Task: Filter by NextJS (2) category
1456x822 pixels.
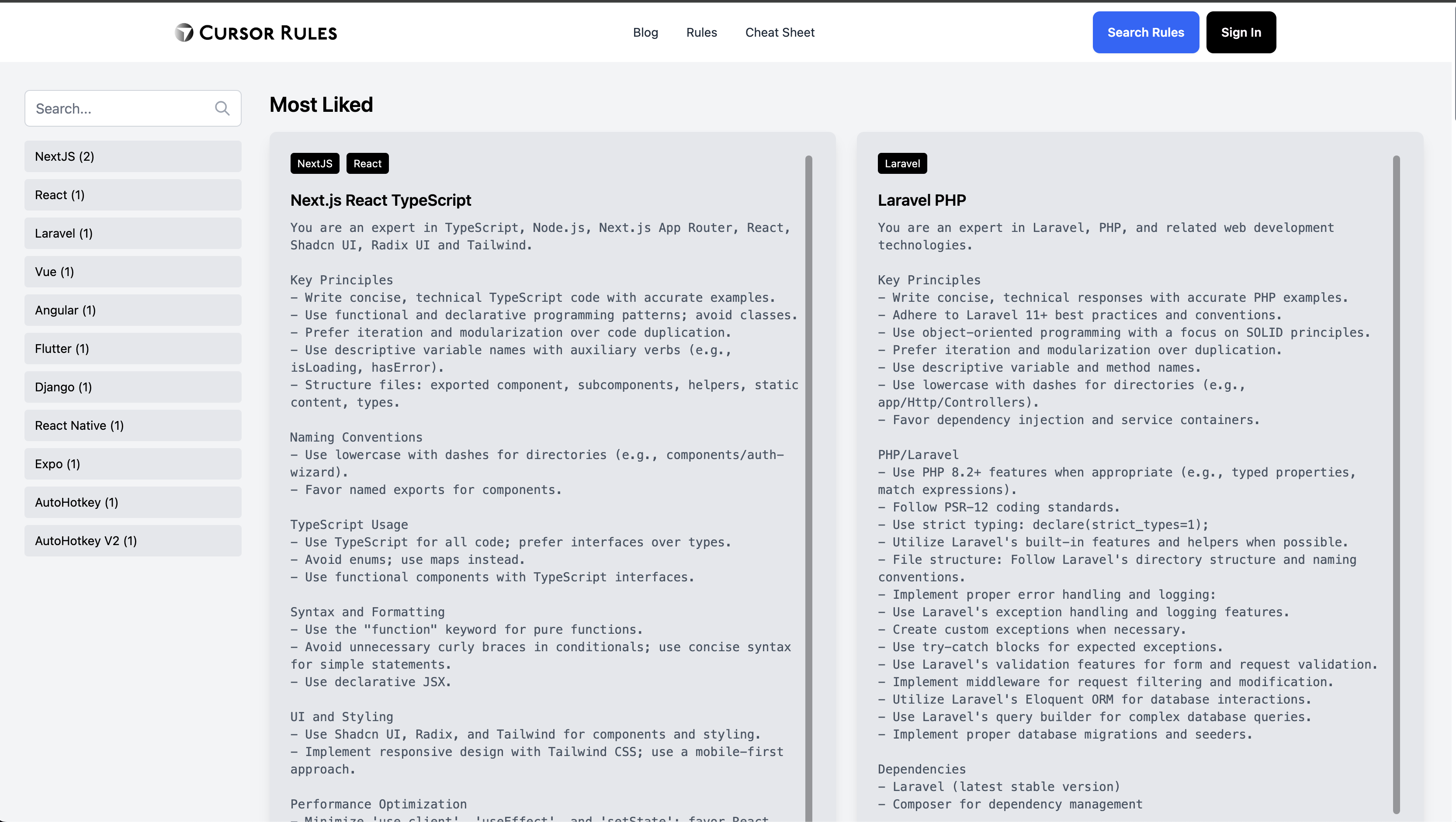Action: click(133, 156)
